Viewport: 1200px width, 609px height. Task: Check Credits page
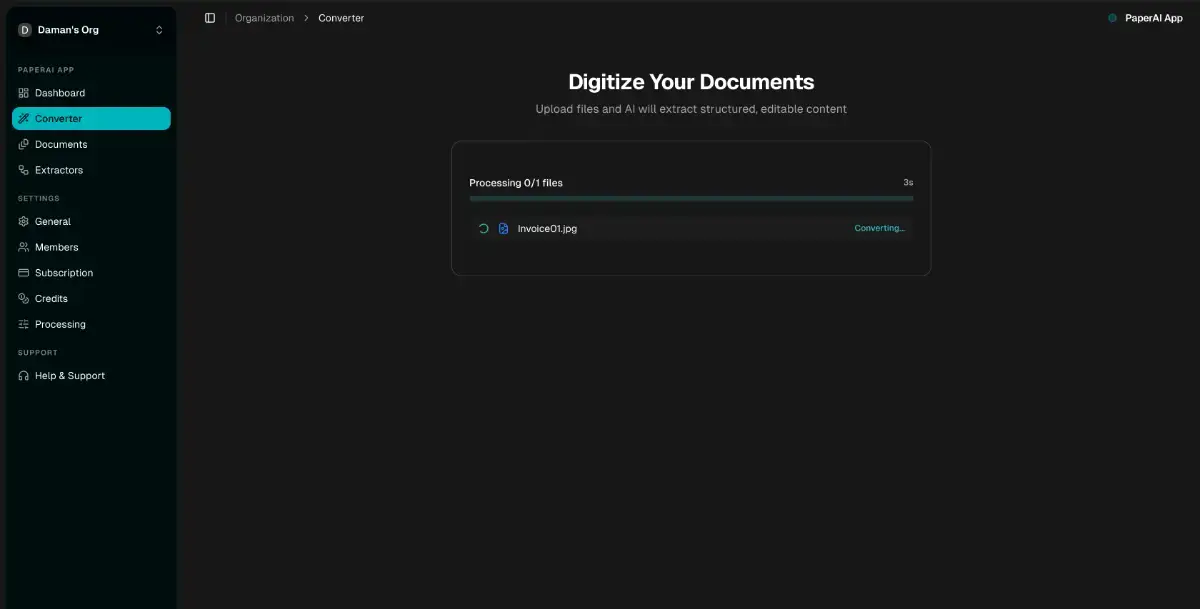click(91, 298)
